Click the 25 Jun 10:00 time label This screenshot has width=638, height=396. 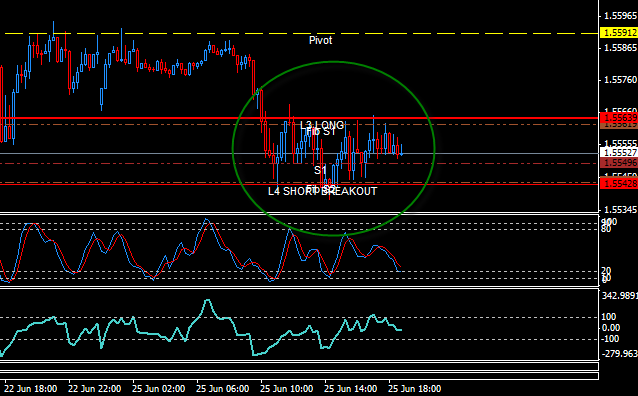point(286,389)
